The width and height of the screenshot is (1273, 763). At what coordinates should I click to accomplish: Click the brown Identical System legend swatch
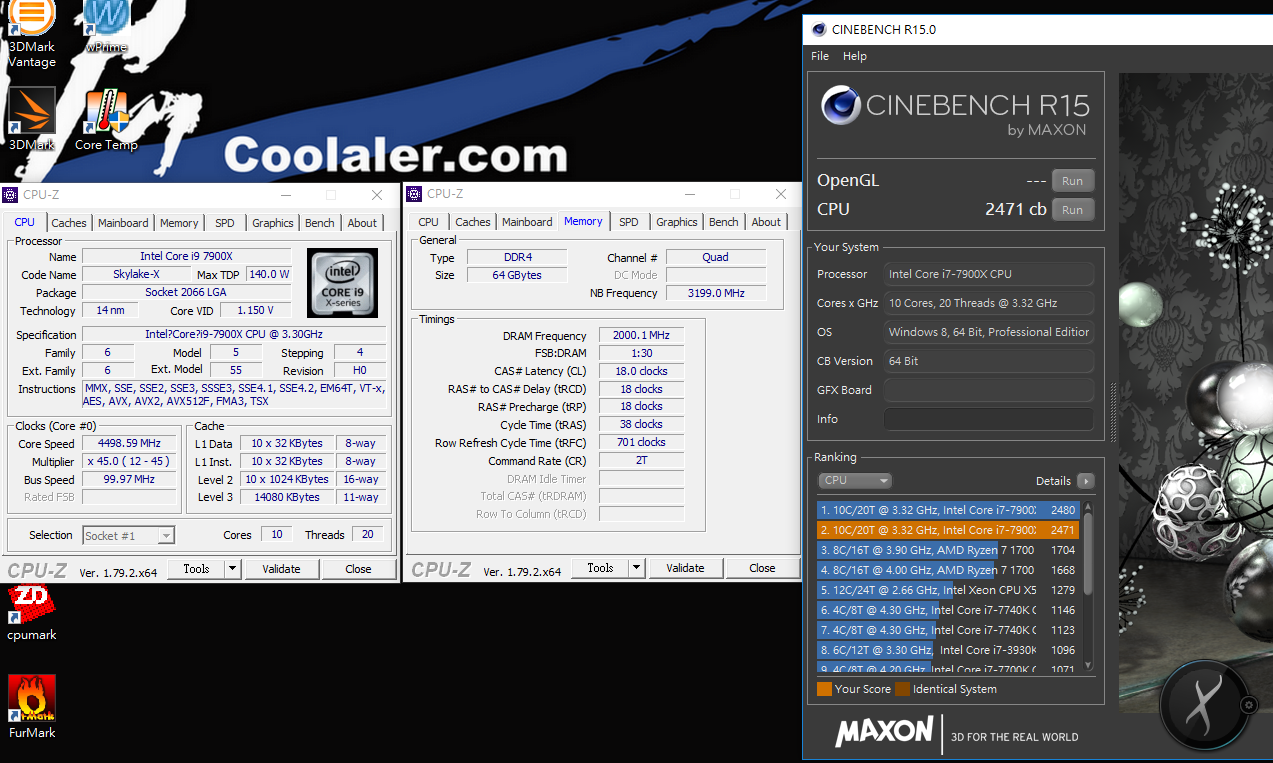(x=902, y=689)
